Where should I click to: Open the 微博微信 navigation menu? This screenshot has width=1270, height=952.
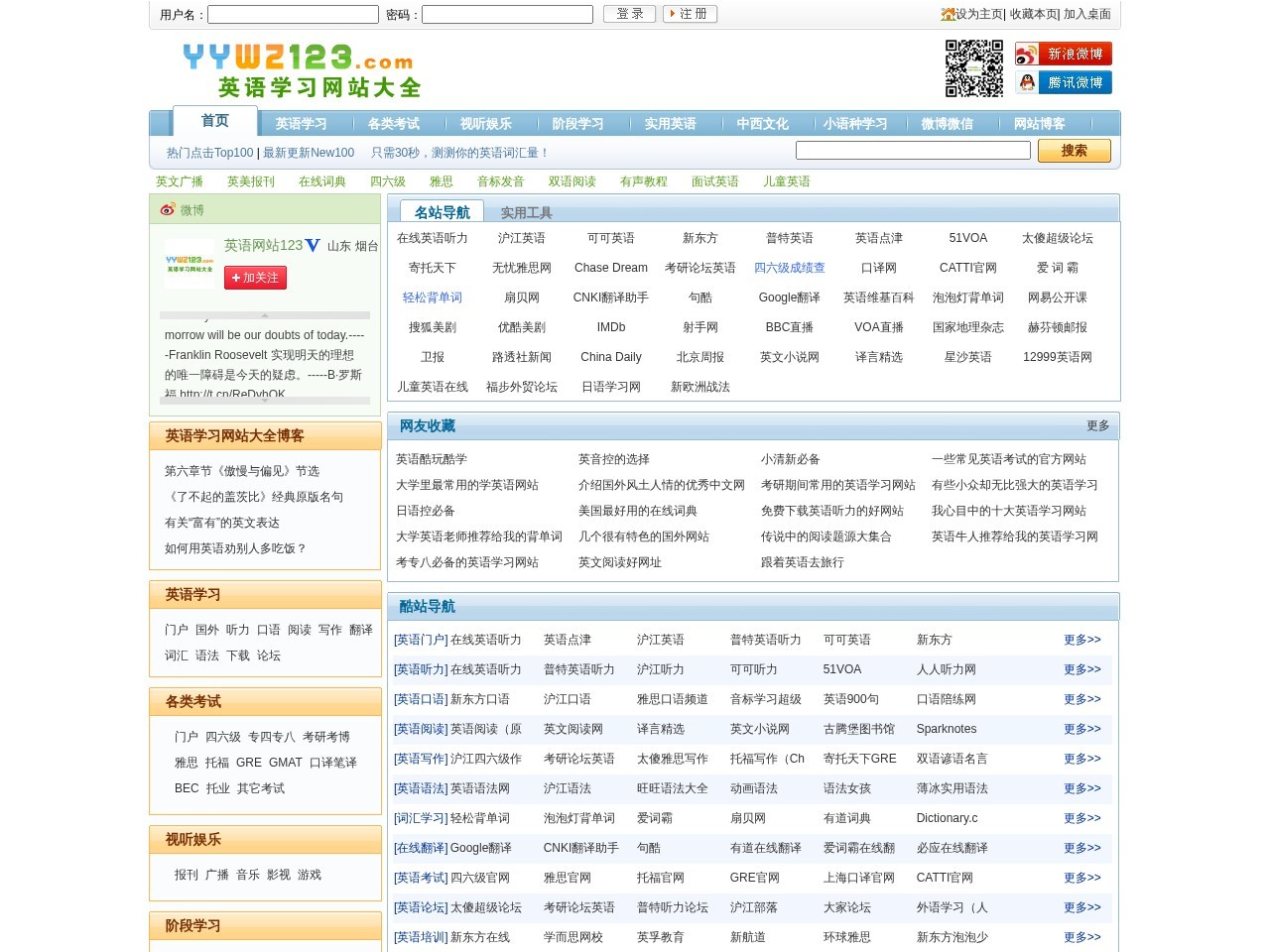pyautogui.click(x=947, y=124)
